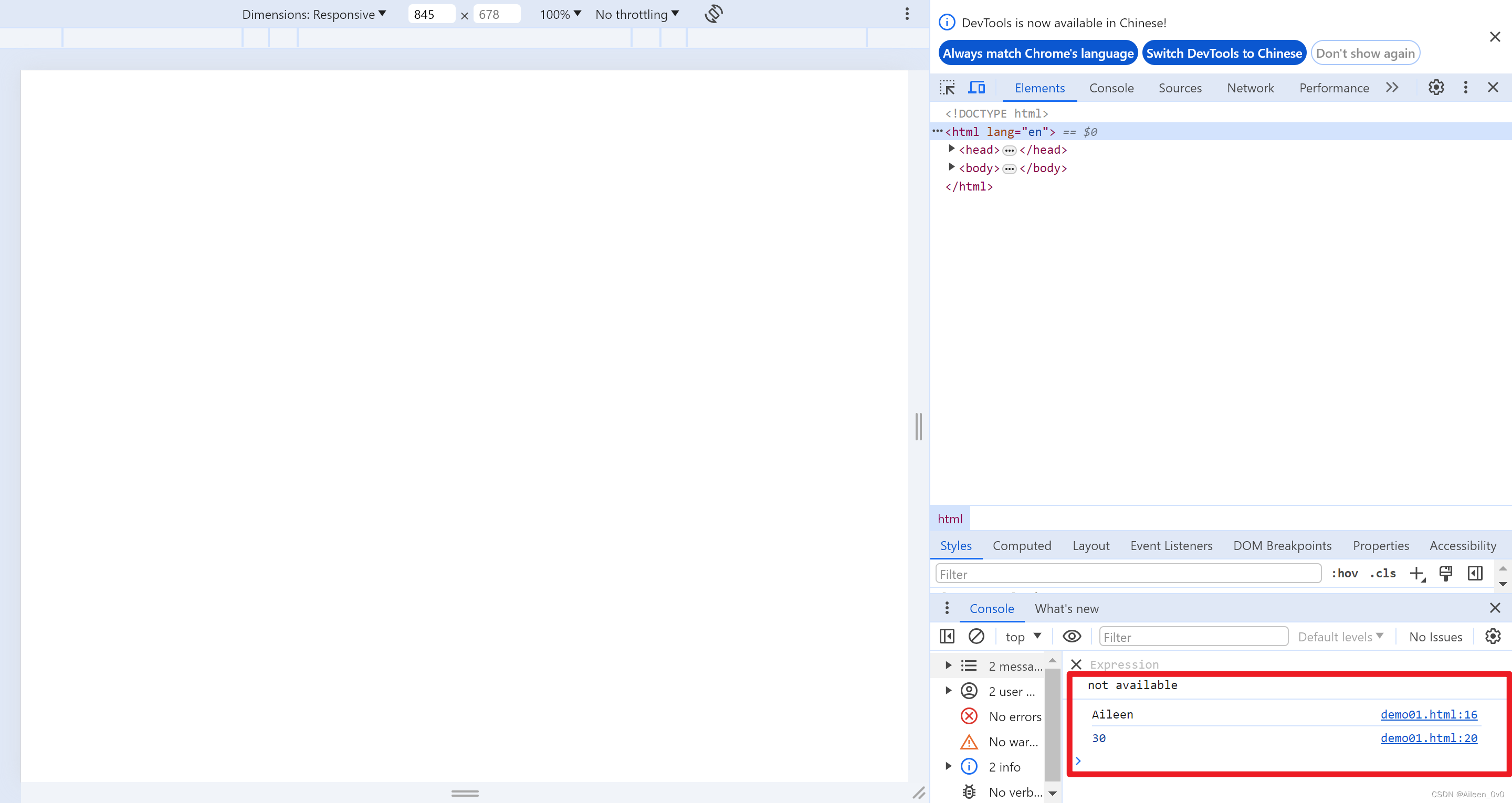Click the Sources panel tab icon

coord(1180,88)
